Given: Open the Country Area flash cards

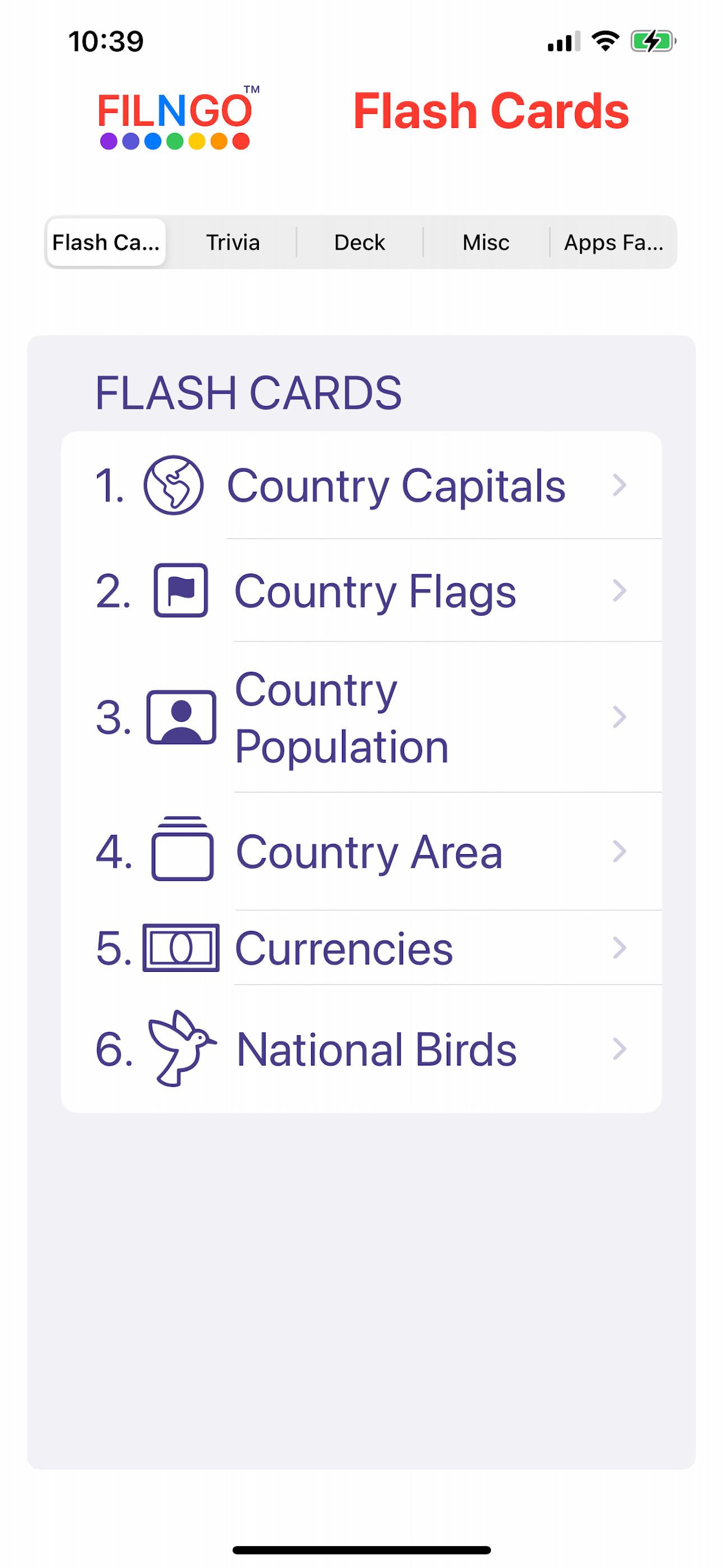Looking at the screenshot, I should tap(361, 851).
